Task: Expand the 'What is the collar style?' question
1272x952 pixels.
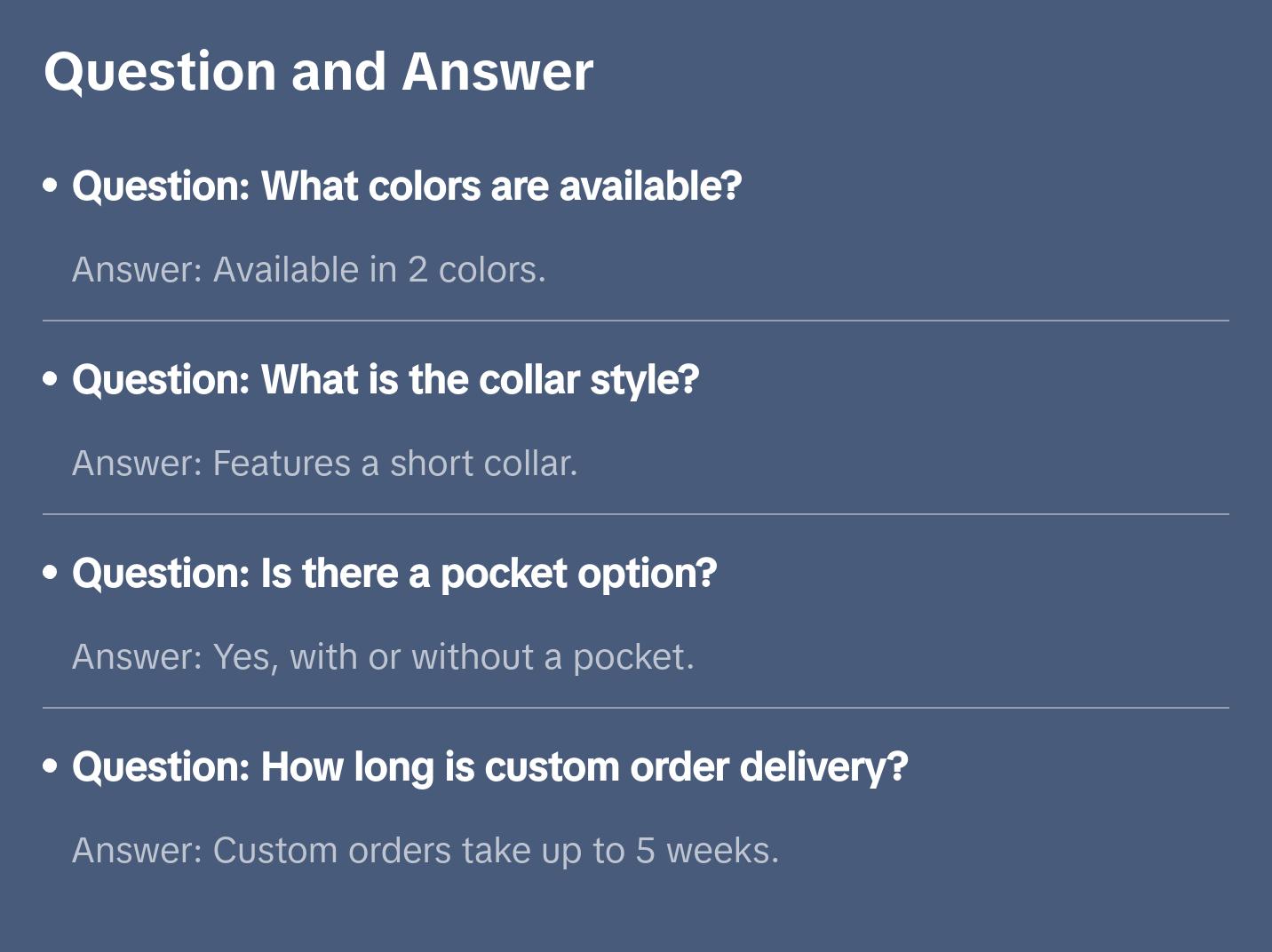Action: 385,380
